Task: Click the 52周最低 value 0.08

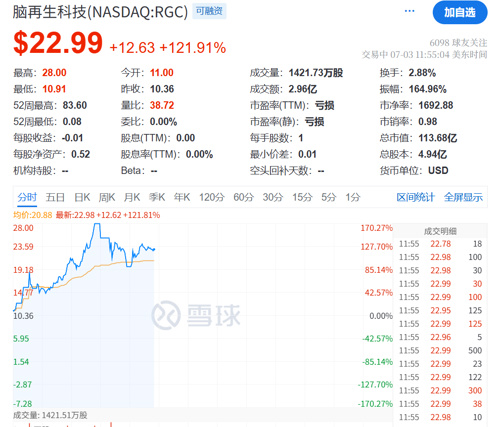Action: point(72,122)
